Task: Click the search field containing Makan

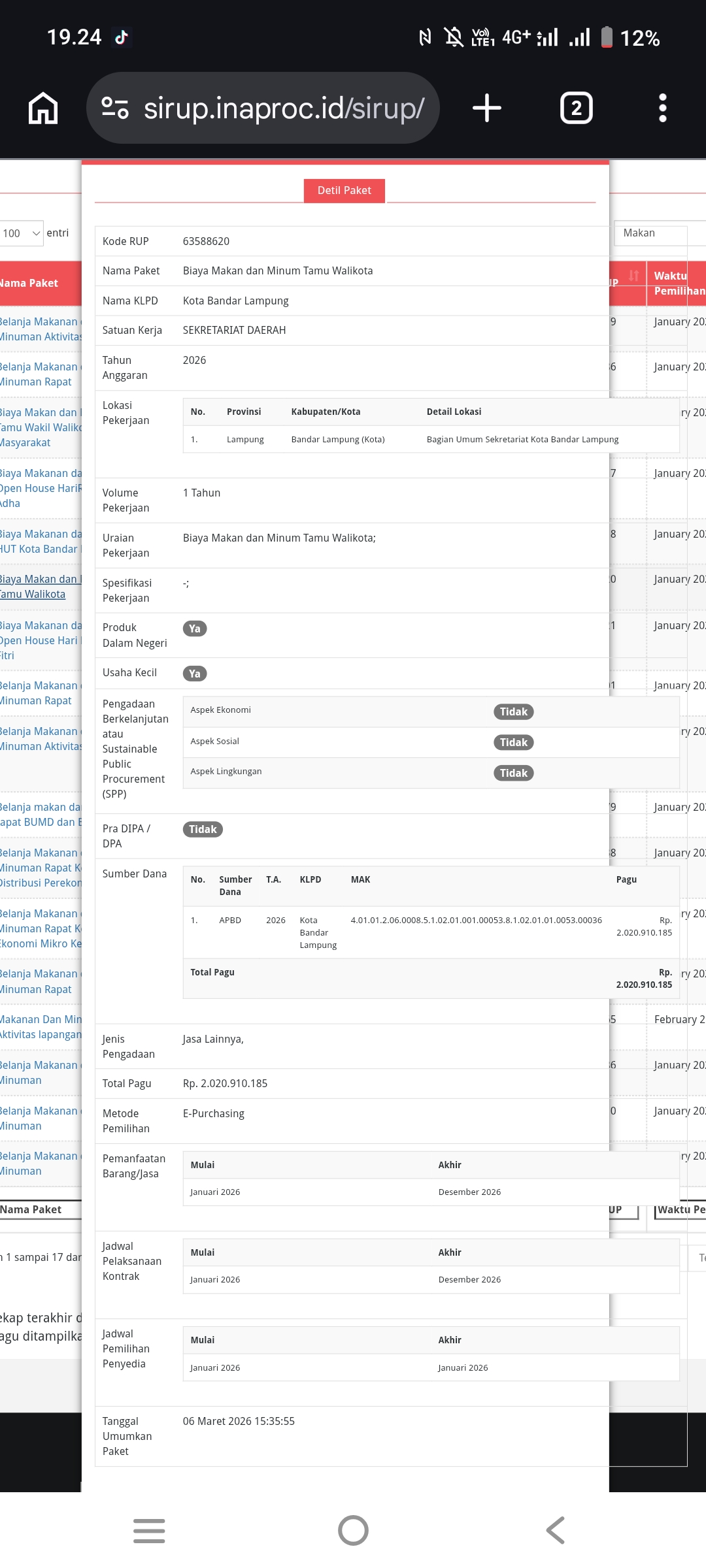Action: pos(651,233)
